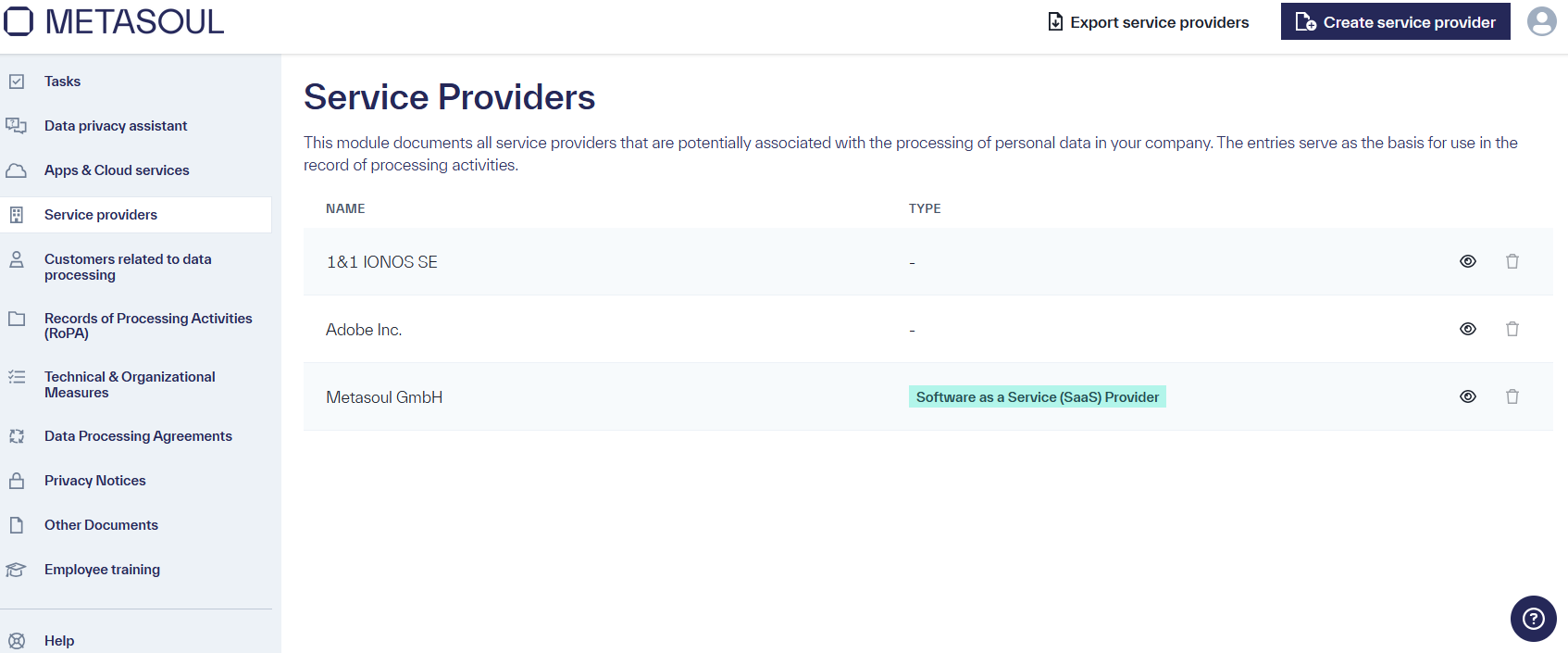Open the user account avatar menu
Screen dimensions: 1568x653
pyautogui.click(x=1542, y=20)
